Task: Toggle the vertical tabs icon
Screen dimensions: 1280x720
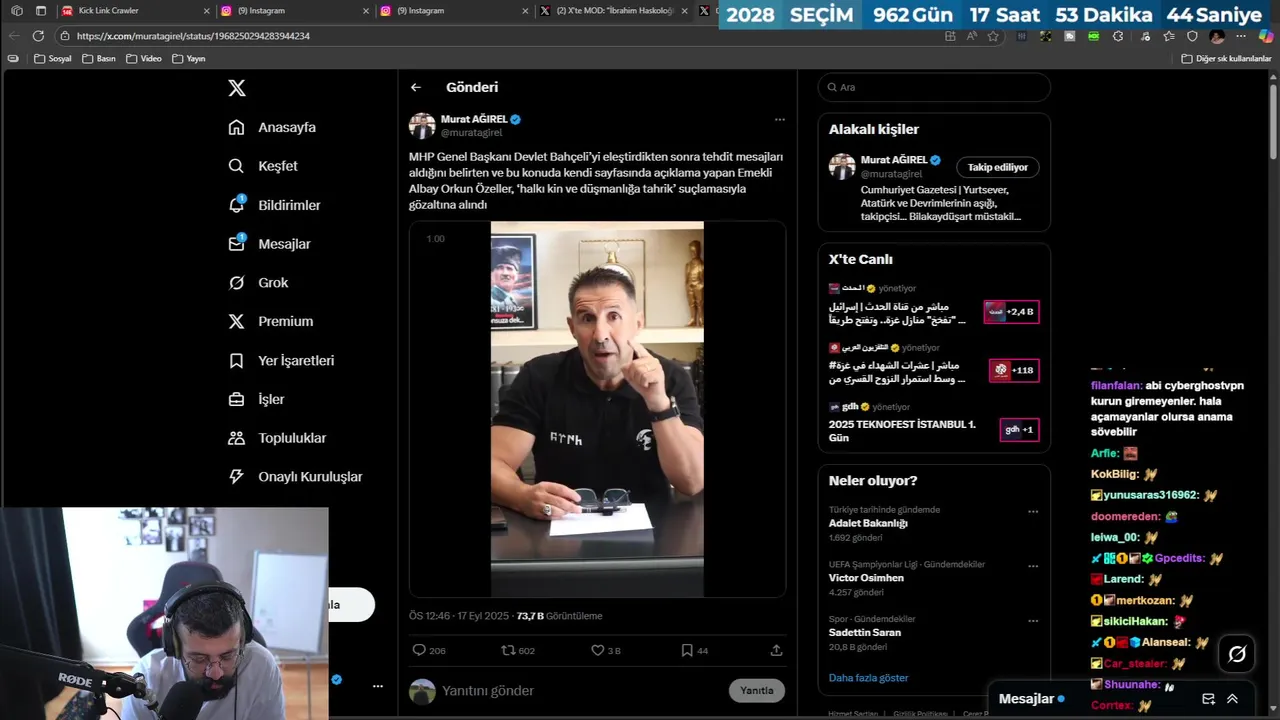Action: (41, 10)
